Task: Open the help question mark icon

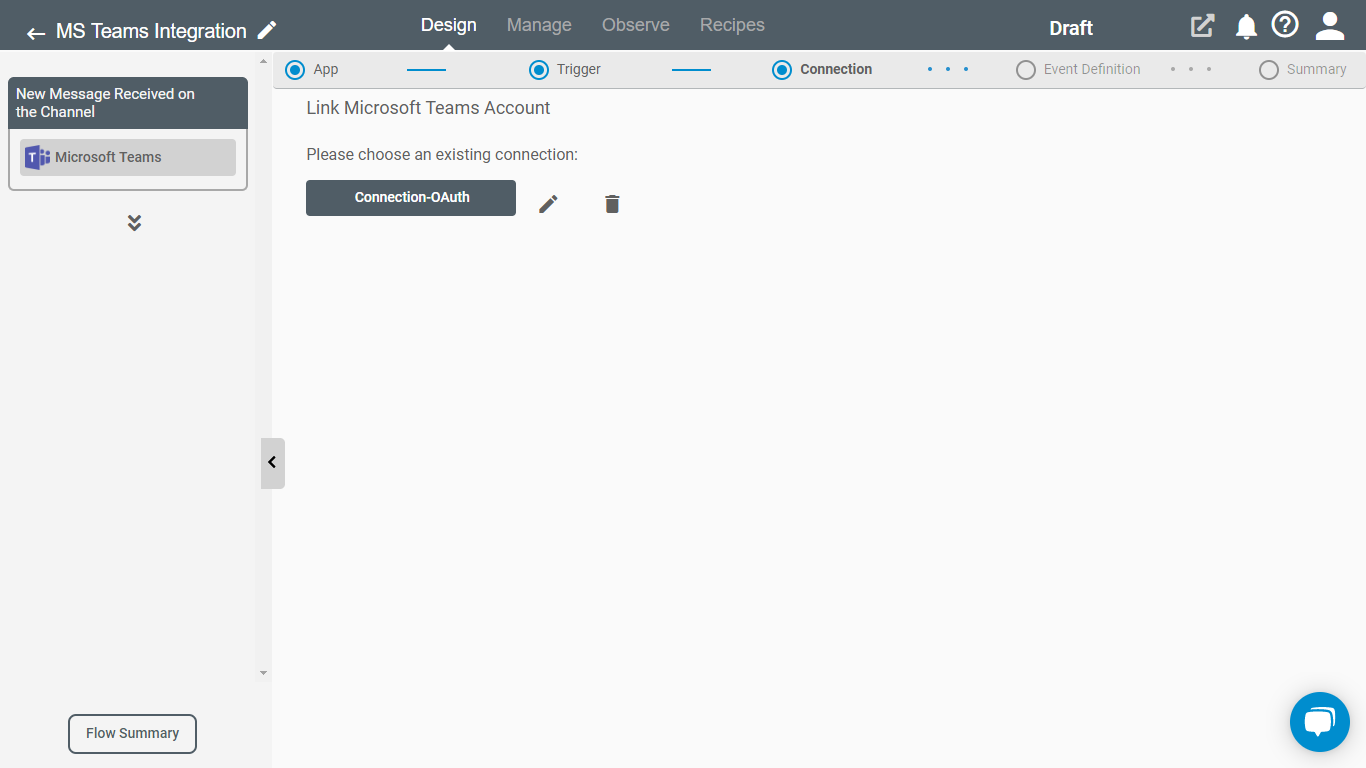Action: point(1285,25)
